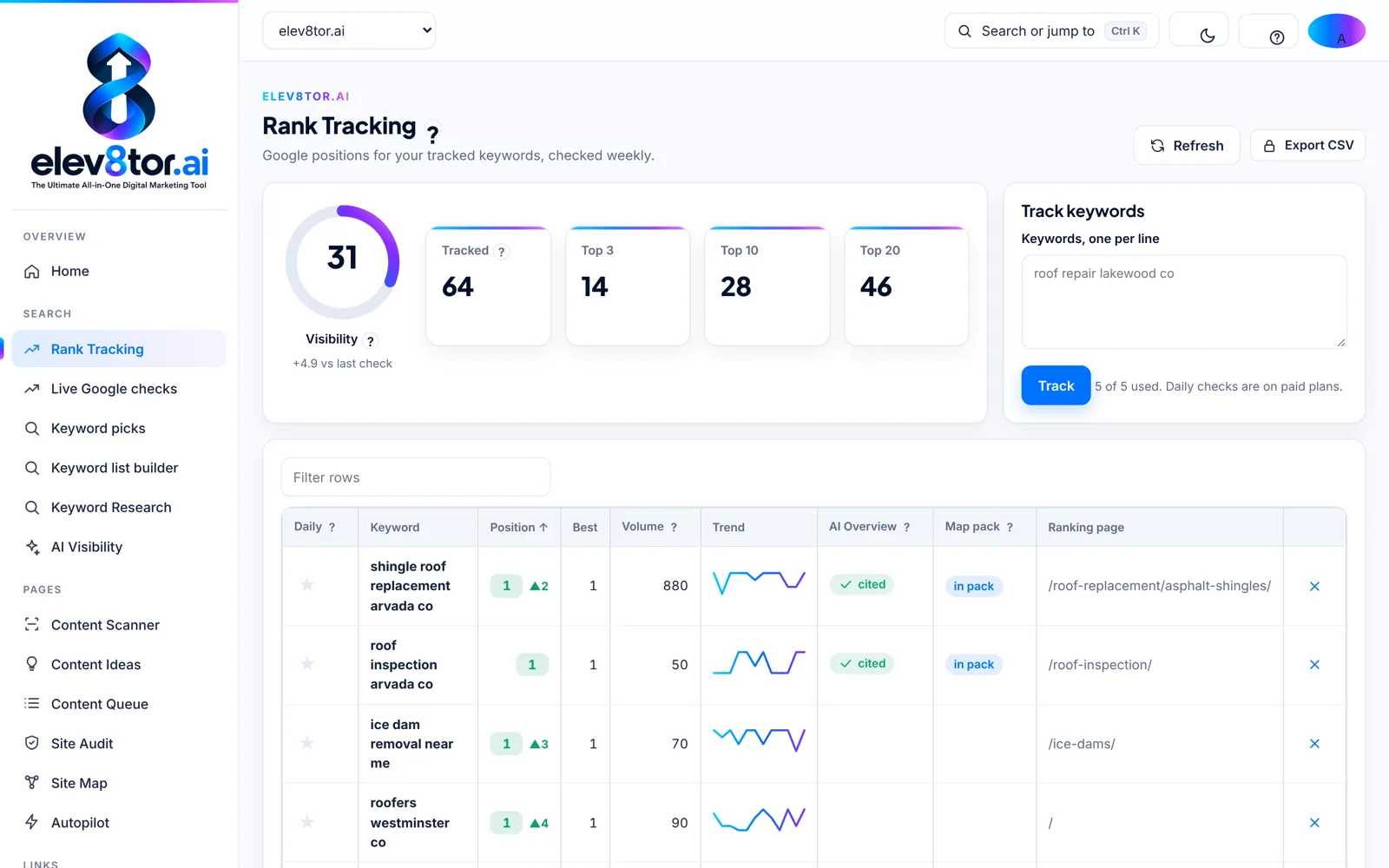Open Autopilot in sidebar
This screenshot has width=1389, height=868.
[119, 822]
